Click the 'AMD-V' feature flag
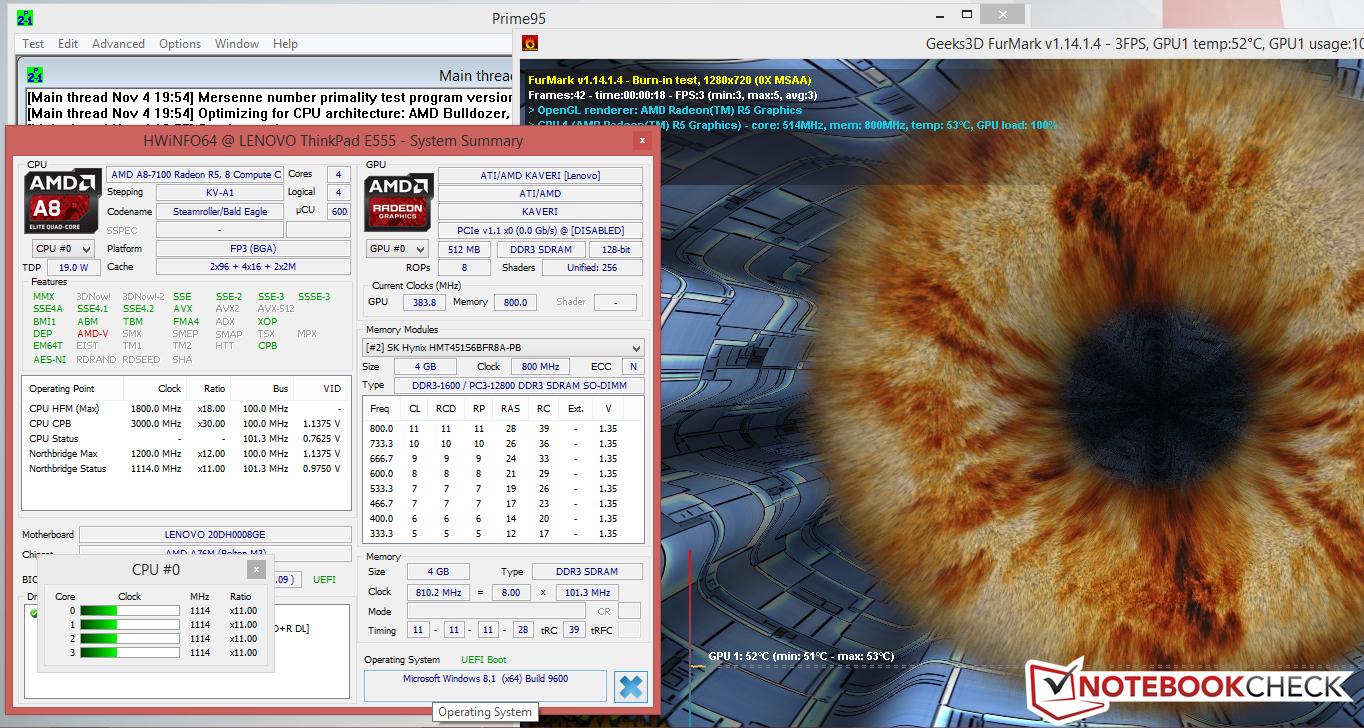This screenshot has height=728, width=1364. point(93,334)
